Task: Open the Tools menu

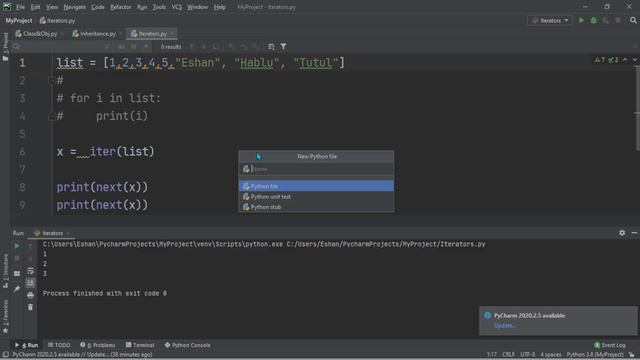Action: coord(159,7)
